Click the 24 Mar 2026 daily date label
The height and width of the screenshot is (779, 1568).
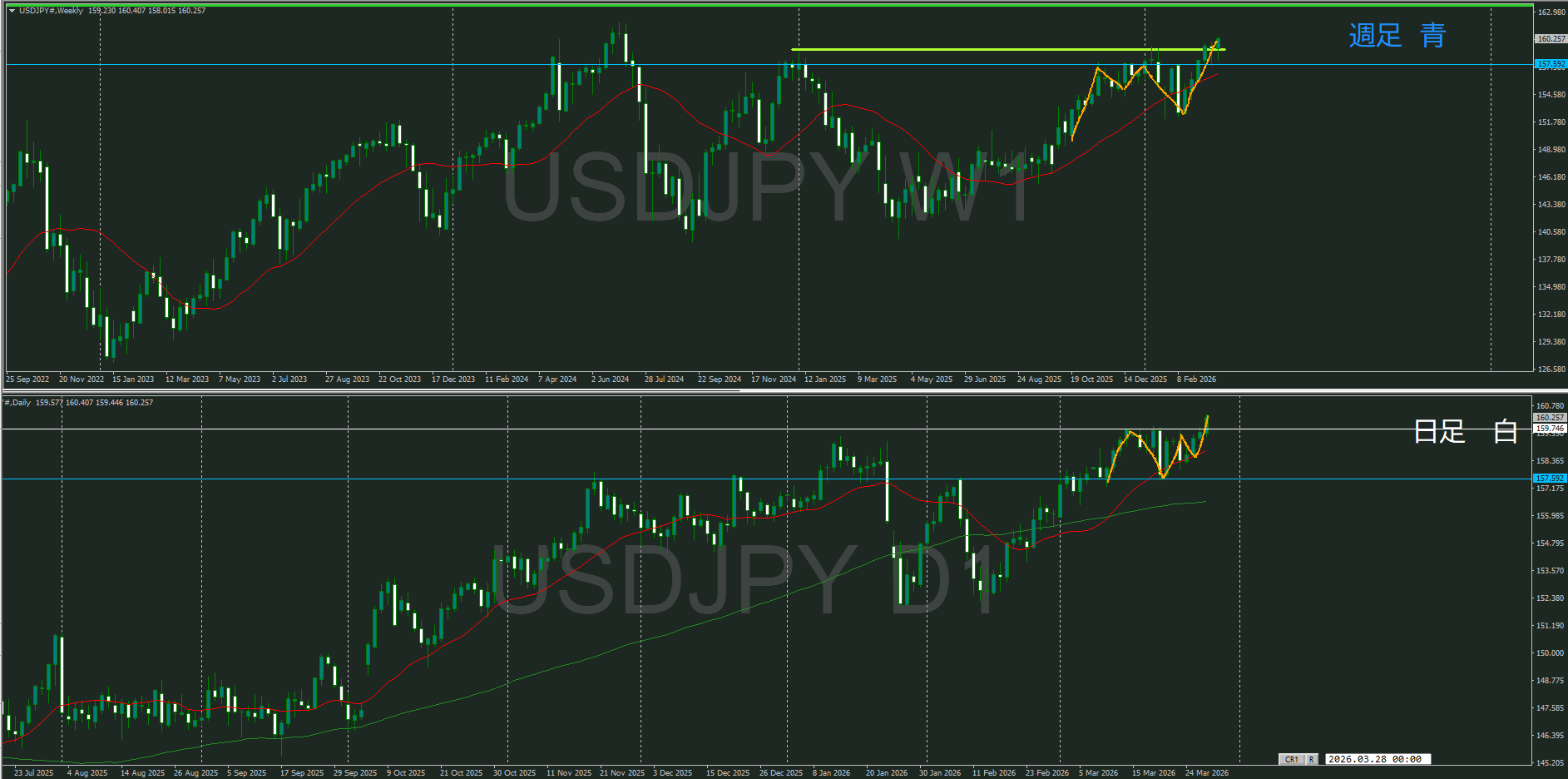pyautogui.click(x=1206, y=773)
